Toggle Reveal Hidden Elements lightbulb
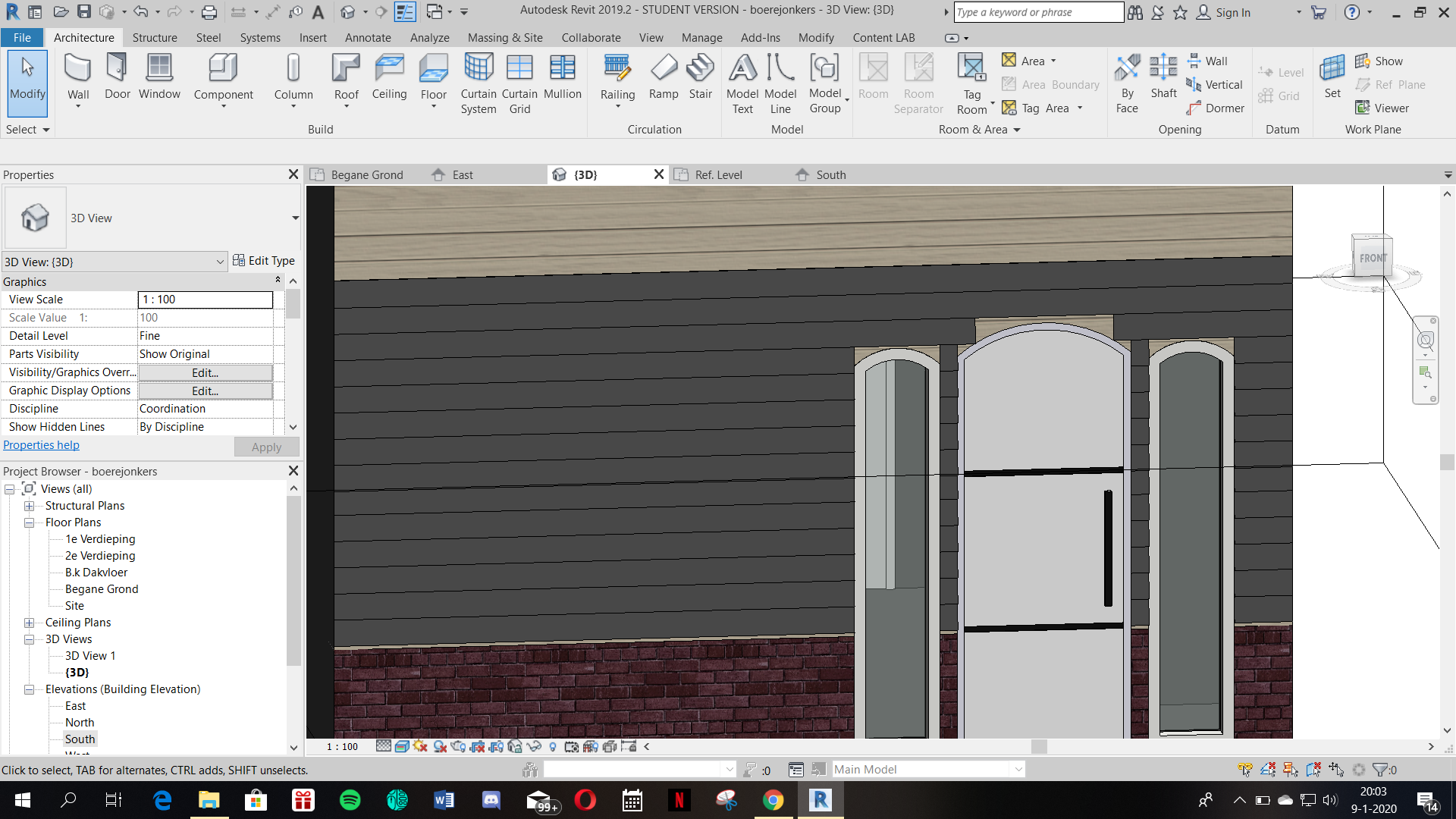Viewport: 1456px width, 819px height. pos(553,746)
